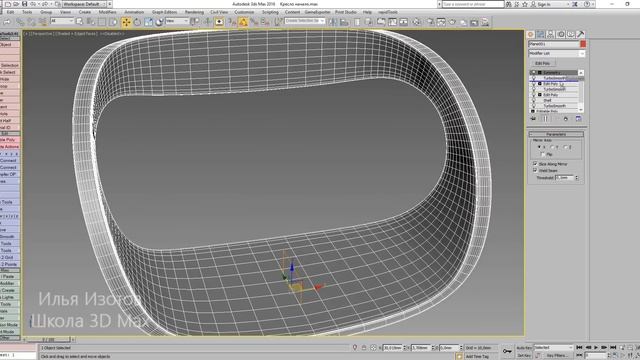Image resolution: width=640 pixels, height=360 pixels.
Task: Select the Select and Scale tool
Action: [148, 22]
